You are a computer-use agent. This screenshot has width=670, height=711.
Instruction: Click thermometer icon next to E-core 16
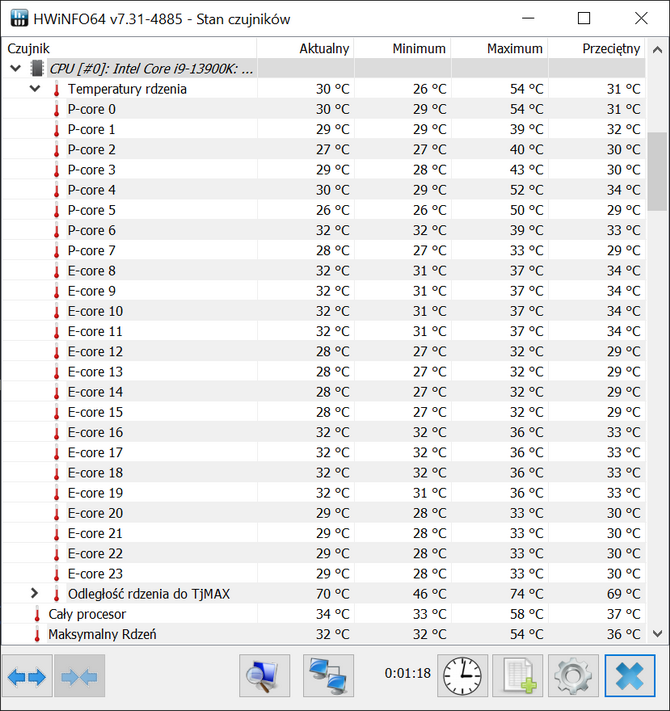[x=57, y=433]
